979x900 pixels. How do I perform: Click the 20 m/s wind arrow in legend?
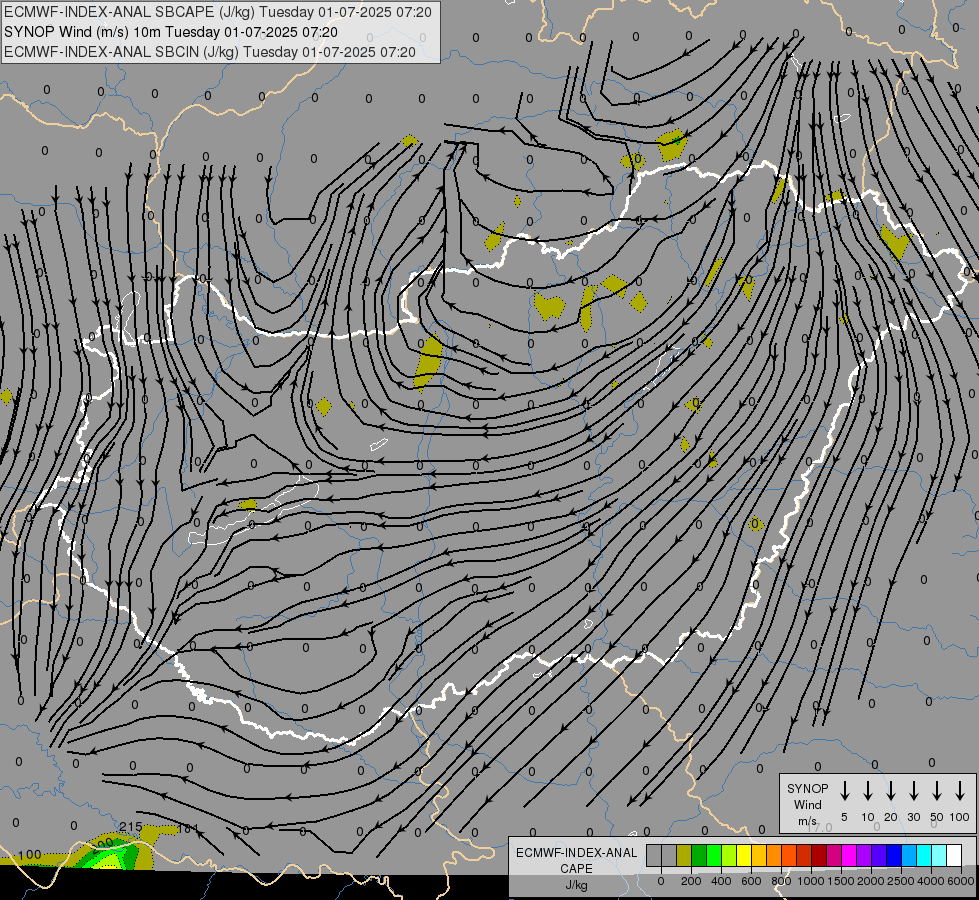point(891,790)
